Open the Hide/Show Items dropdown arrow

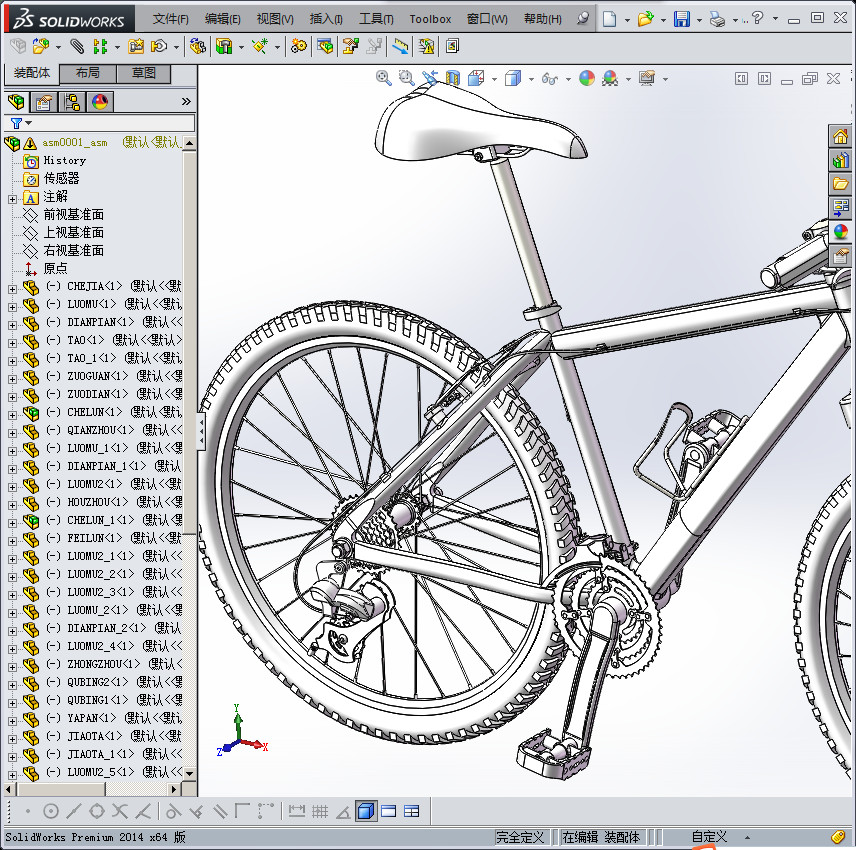pyautogui.click(x=568, y=79)
